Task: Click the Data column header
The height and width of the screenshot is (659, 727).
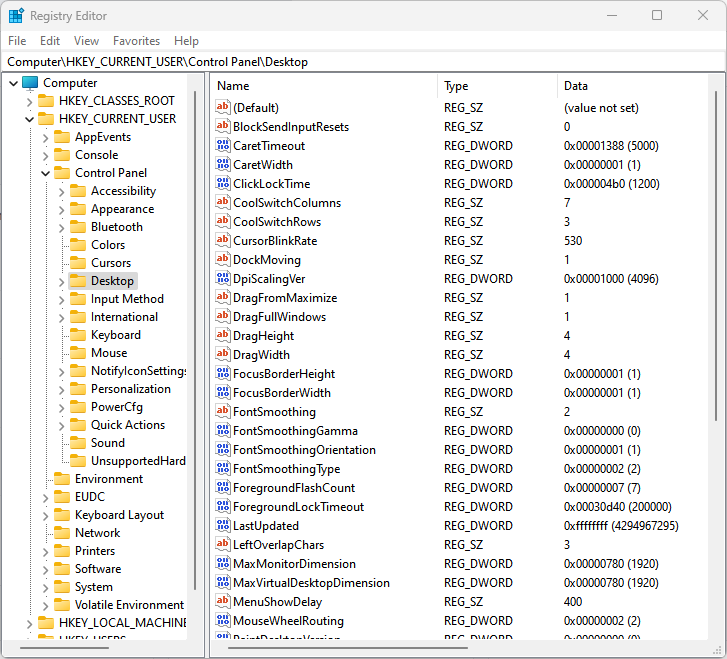Action: coord(632,86)
